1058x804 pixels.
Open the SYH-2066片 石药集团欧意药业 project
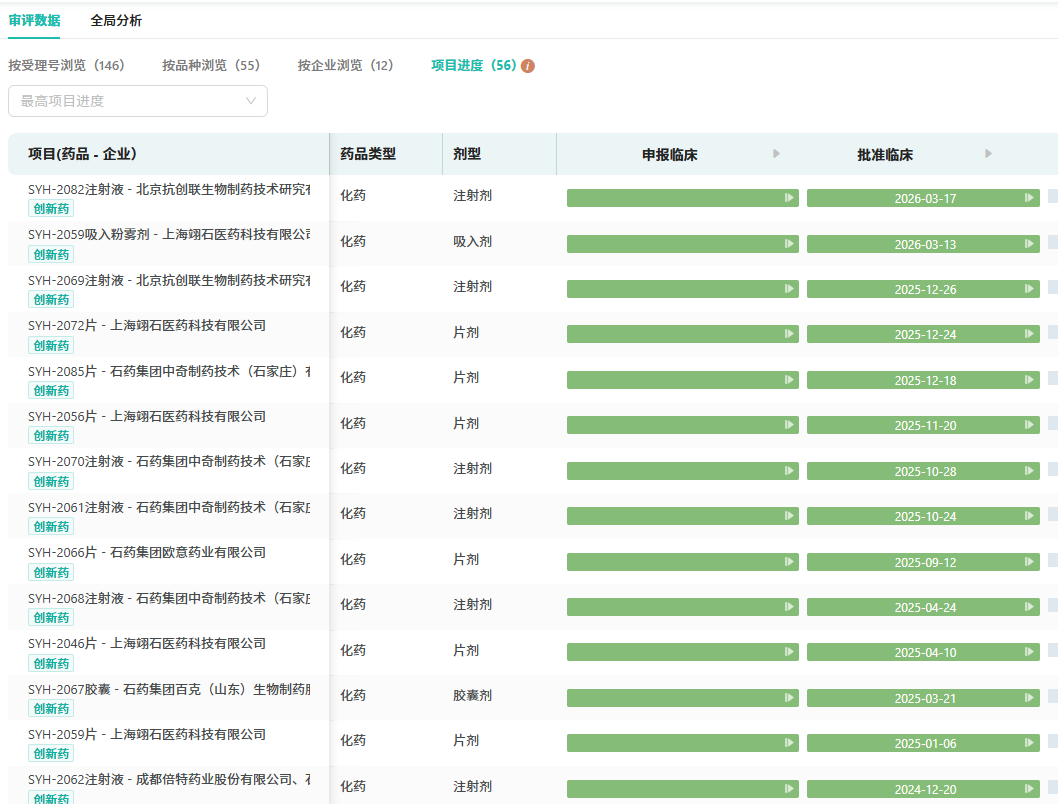pyautogui.click(x=147, y=552)
